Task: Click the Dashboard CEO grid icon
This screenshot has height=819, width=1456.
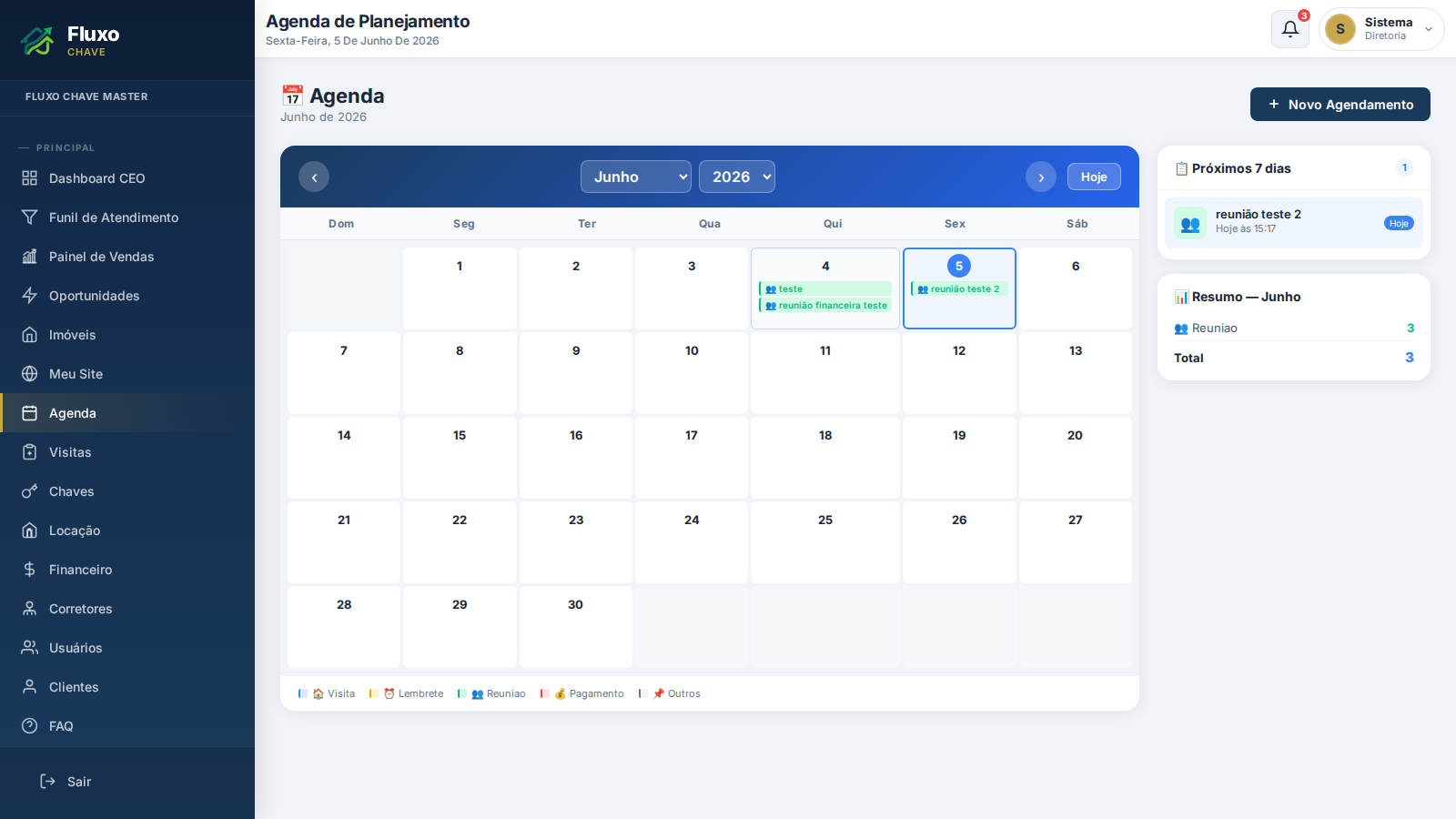Action: 30,178
